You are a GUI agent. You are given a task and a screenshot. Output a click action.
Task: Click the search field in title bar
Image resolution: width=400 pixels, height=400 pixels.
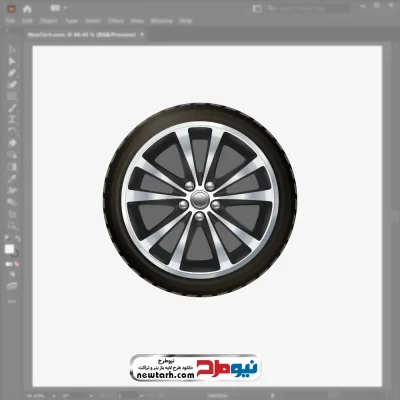308,8
